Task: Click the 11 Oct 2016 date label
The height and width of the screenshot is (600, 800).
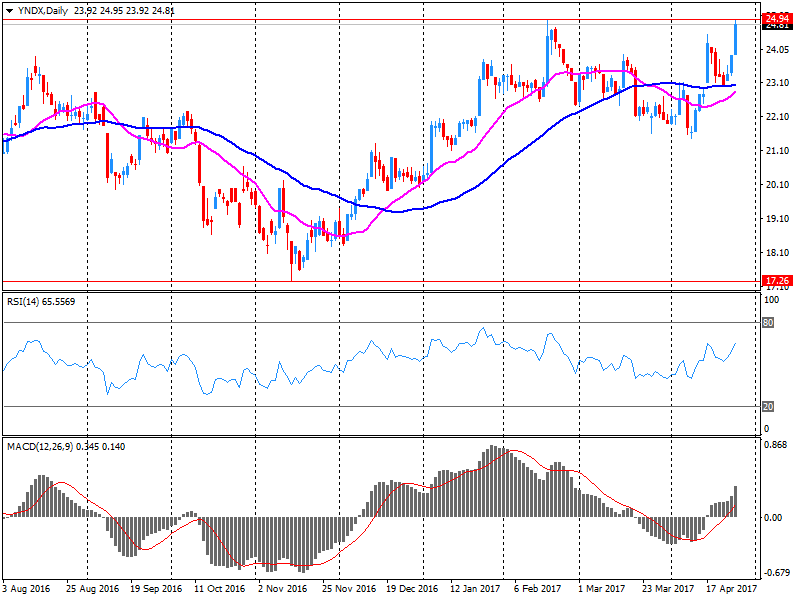Action: tap(219, 588)
